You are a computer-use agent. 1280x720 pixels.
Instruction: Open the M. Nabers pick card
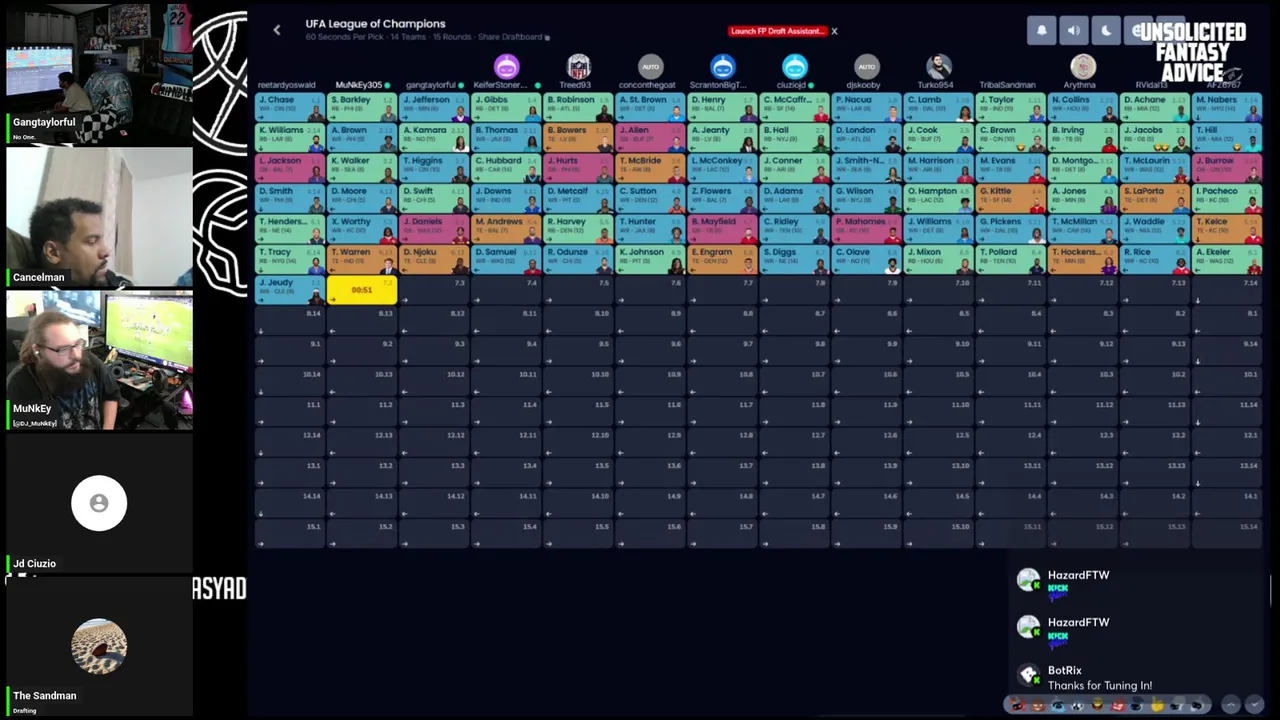(x=1226, y=106)
